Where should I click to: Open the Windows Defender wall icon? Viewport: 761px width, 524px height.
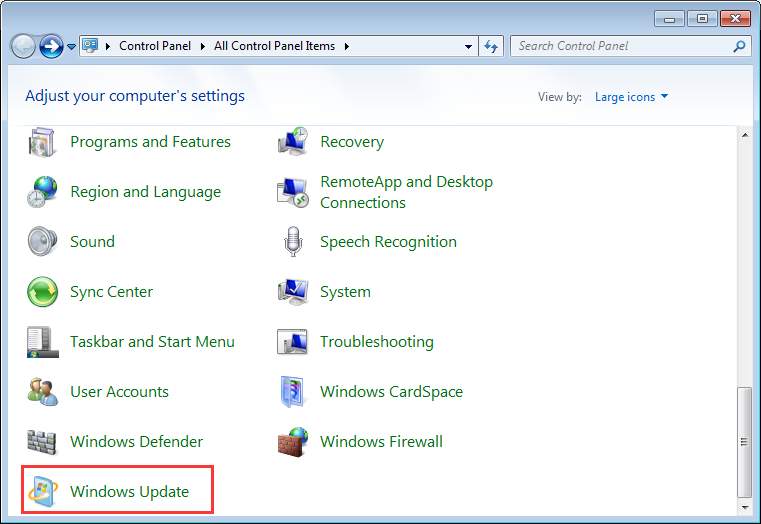pyautogui.click(x=42, y=442)
